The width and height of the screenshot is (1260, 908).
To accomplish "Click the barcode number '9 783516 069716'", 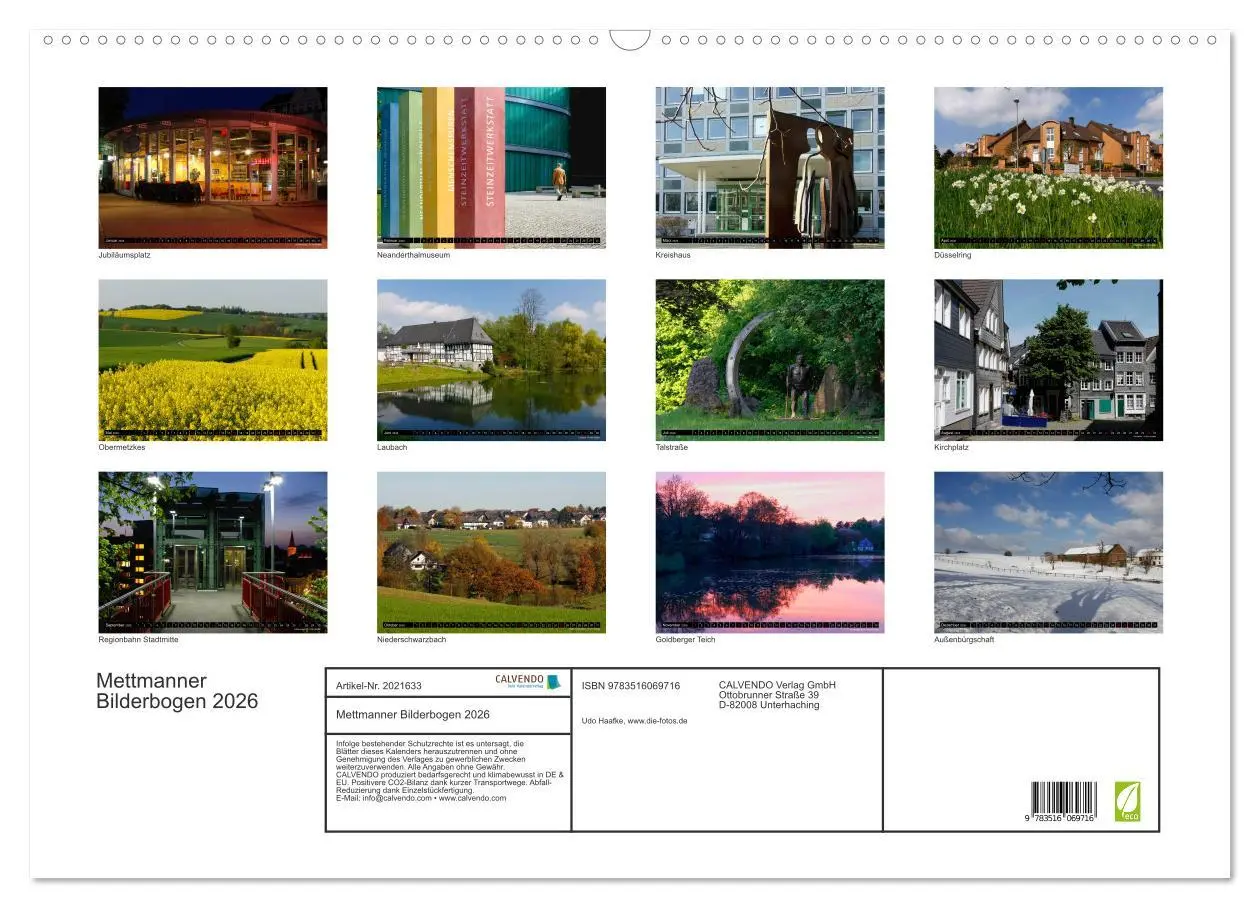I will click(x=1061, y=819).
